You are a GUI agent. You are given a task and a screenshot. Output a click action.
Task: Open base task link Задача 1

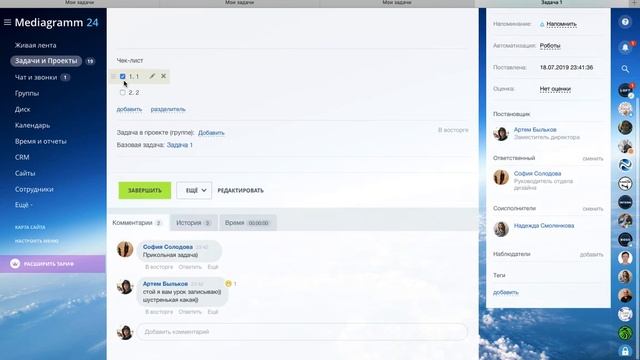[x=180, y=145]
